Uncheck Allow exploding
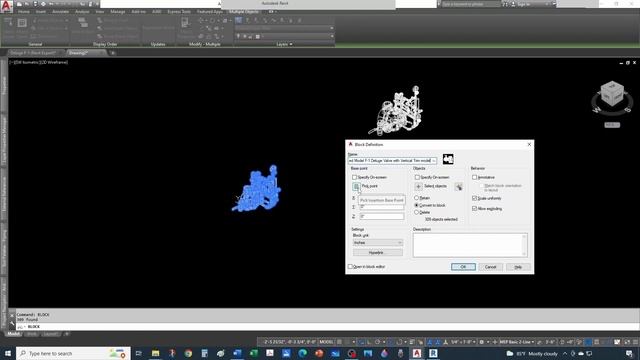Screen dimensions: 640x360 click(474, 209)
